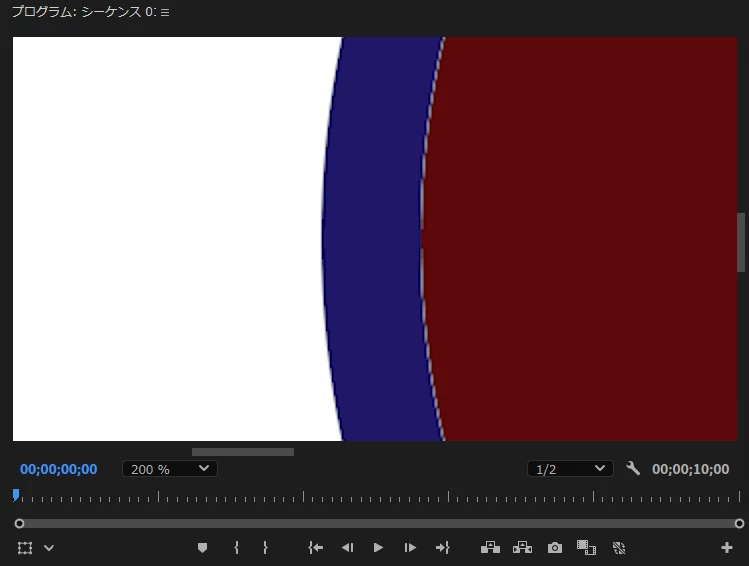This screenshot has width=749, height=566.
Task: Click the right handle of zoom scroll bar
Action: click(739, 523)
